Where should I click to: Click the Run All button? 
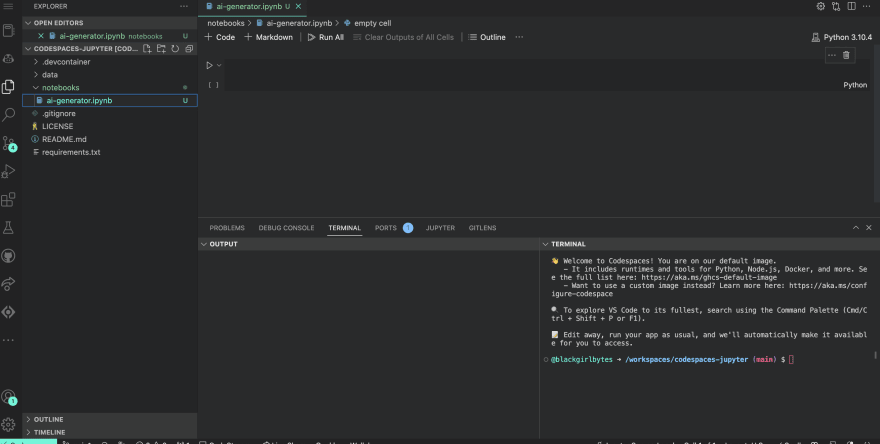tap(325, 37)
